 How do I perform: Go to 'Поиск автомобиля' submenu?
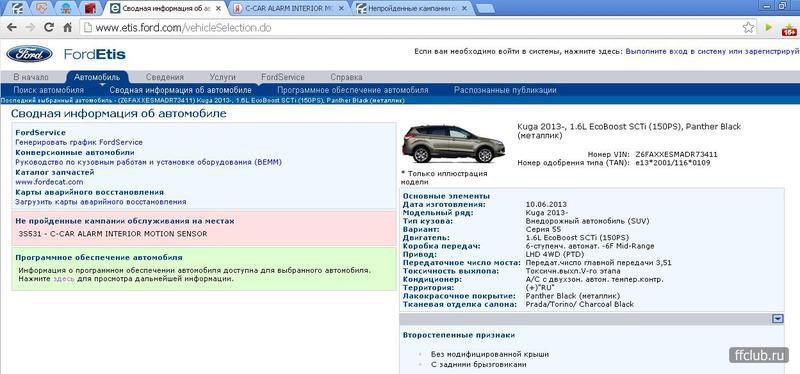pyautogui.click(x=48, y=90)
